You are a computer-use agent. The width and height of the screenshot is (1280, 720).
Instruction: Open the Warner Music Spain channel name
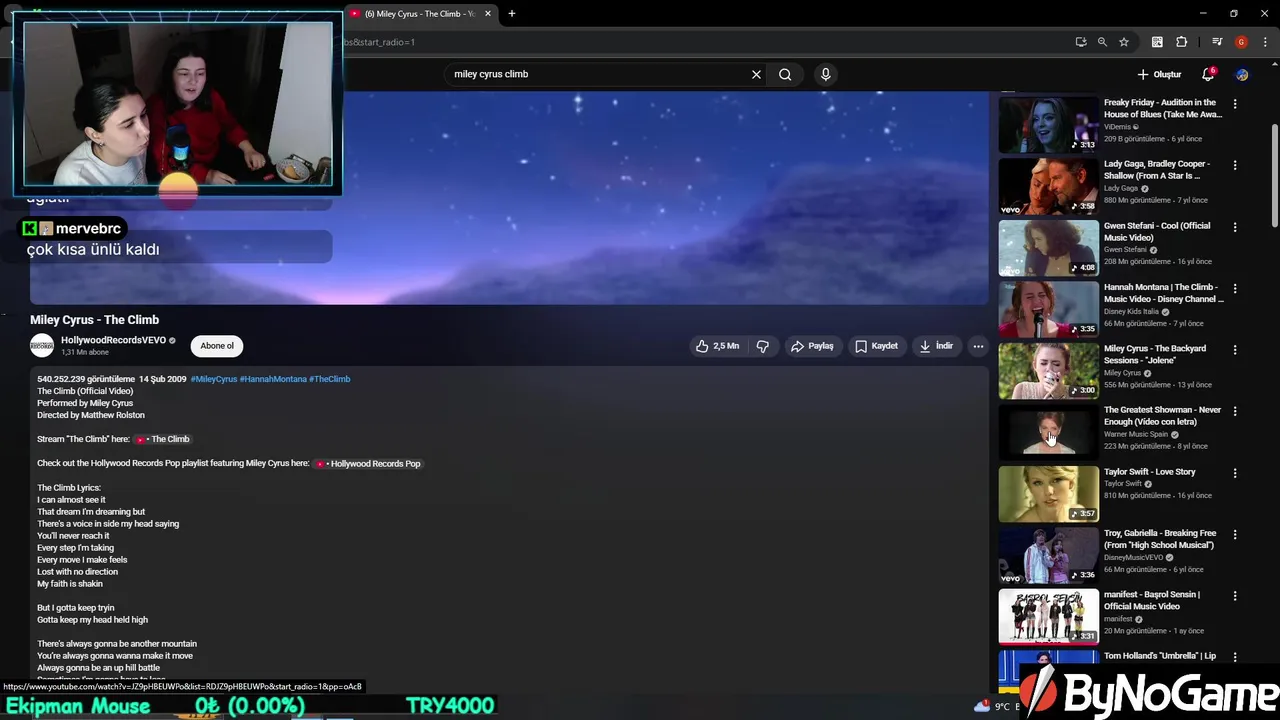[1135, 434]
